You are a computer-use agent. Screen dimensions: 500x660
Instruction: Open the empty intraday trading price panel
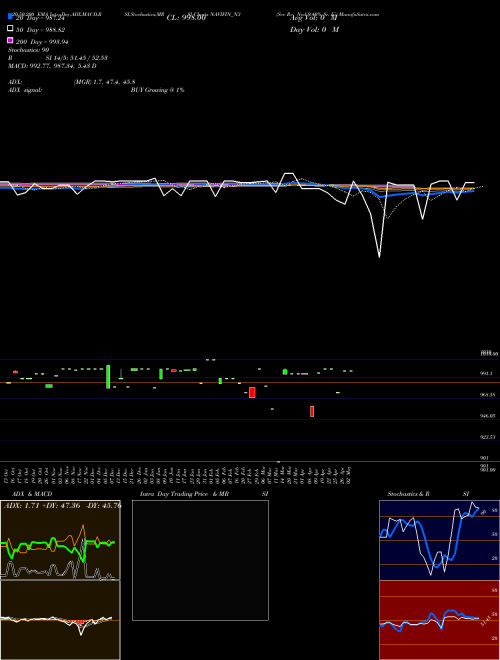point(200,560)
